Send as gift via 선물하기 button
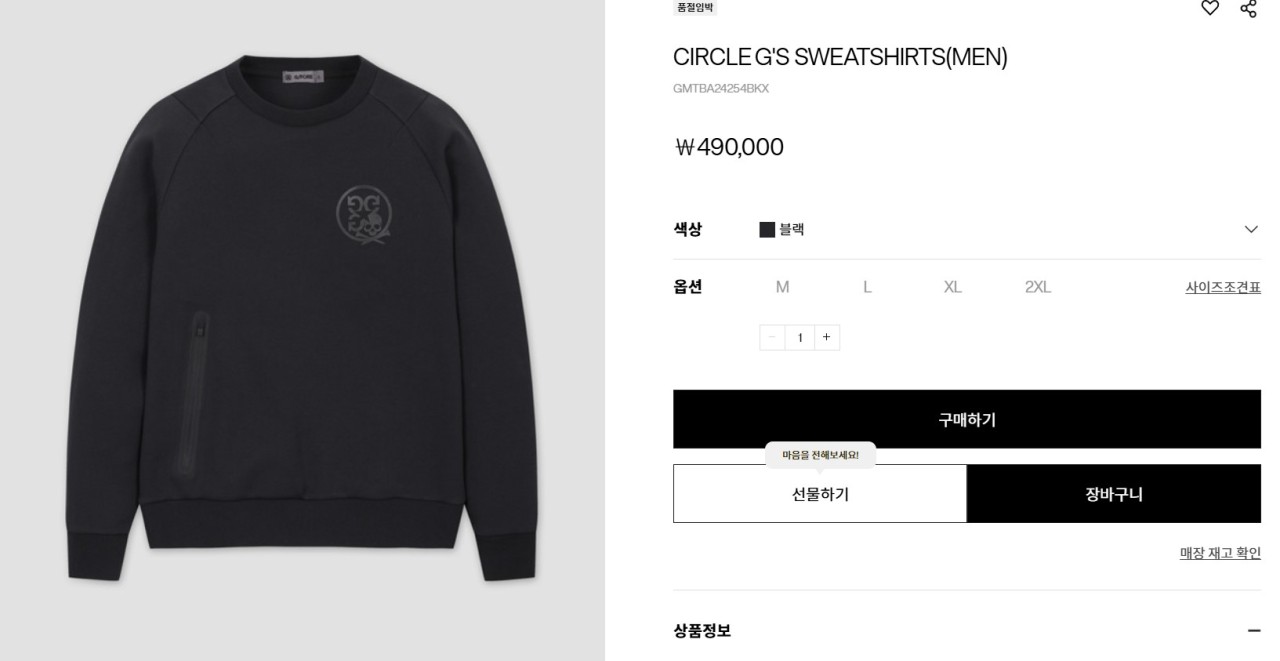 [x=820, y=494]
